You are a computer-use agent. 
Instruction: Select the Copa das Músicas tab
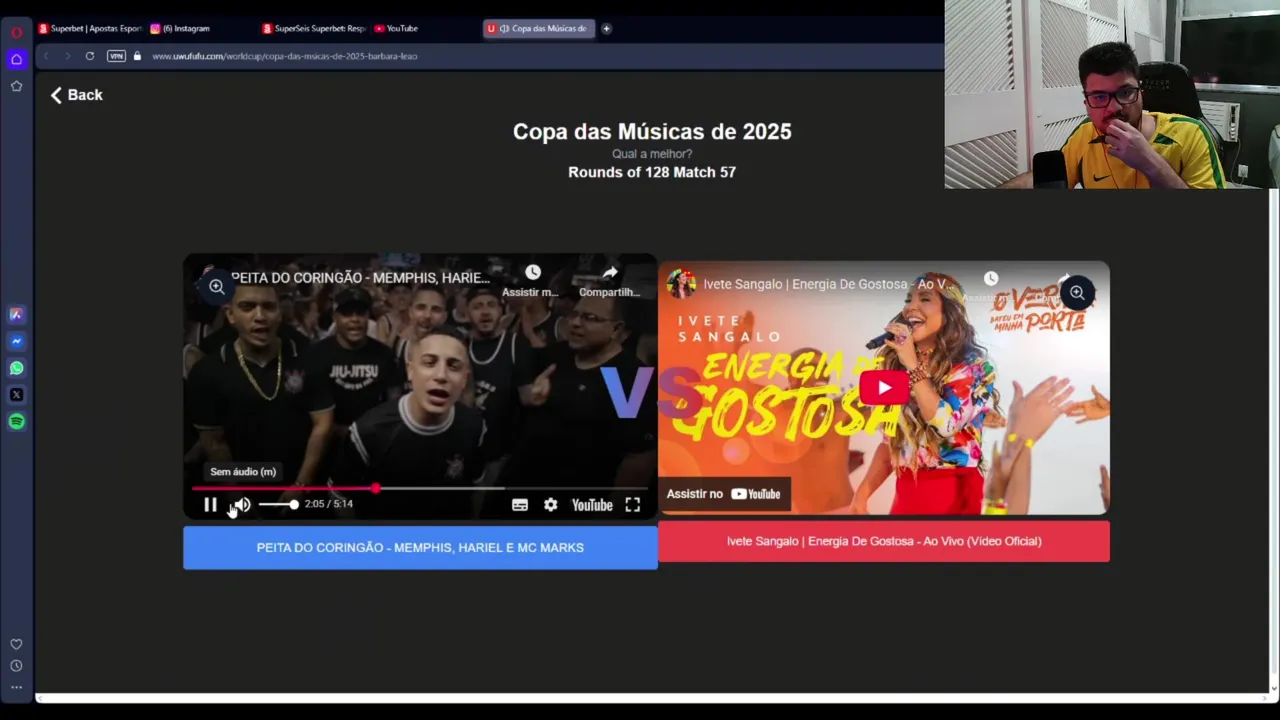pyautogui.click(x=539, y=28)
